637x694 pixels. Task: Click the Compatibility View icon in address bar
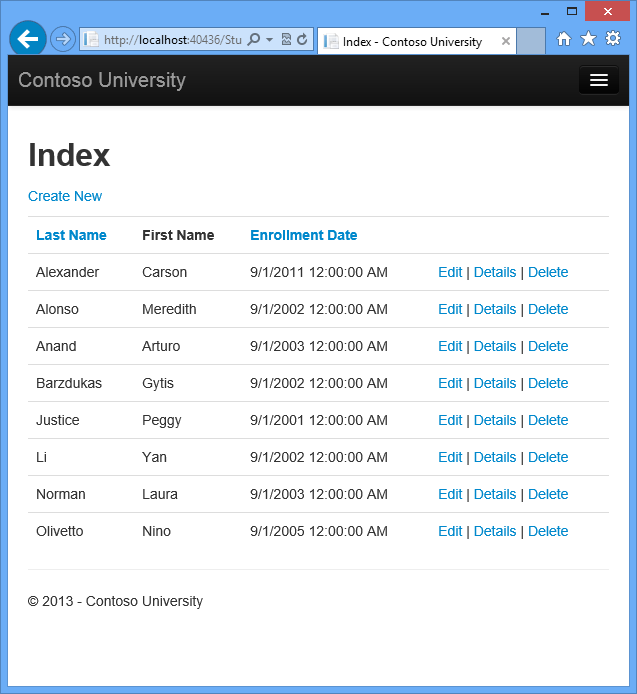coord(286,40)
